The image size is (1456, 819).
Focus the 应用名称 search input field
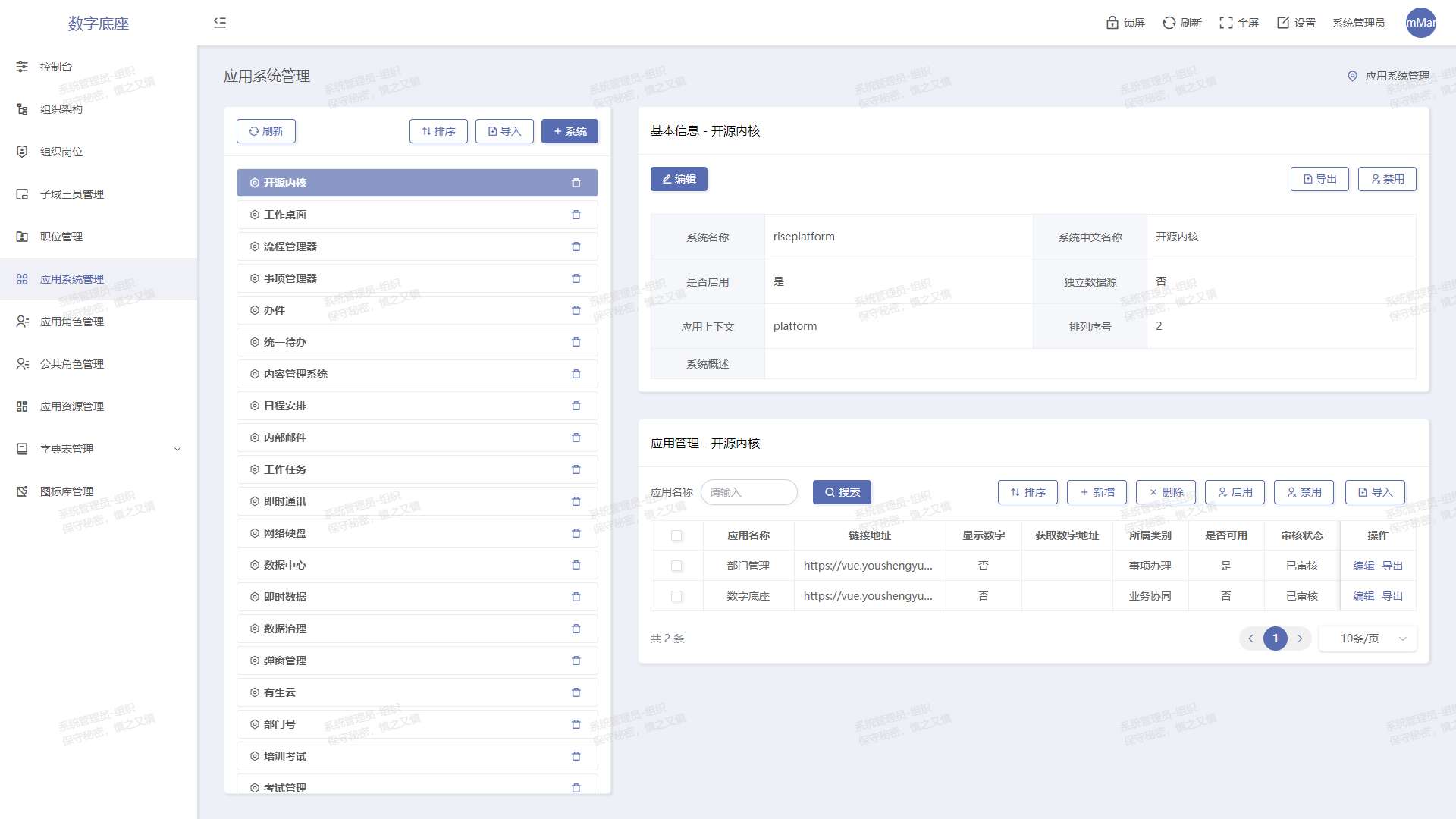(748, 492)
